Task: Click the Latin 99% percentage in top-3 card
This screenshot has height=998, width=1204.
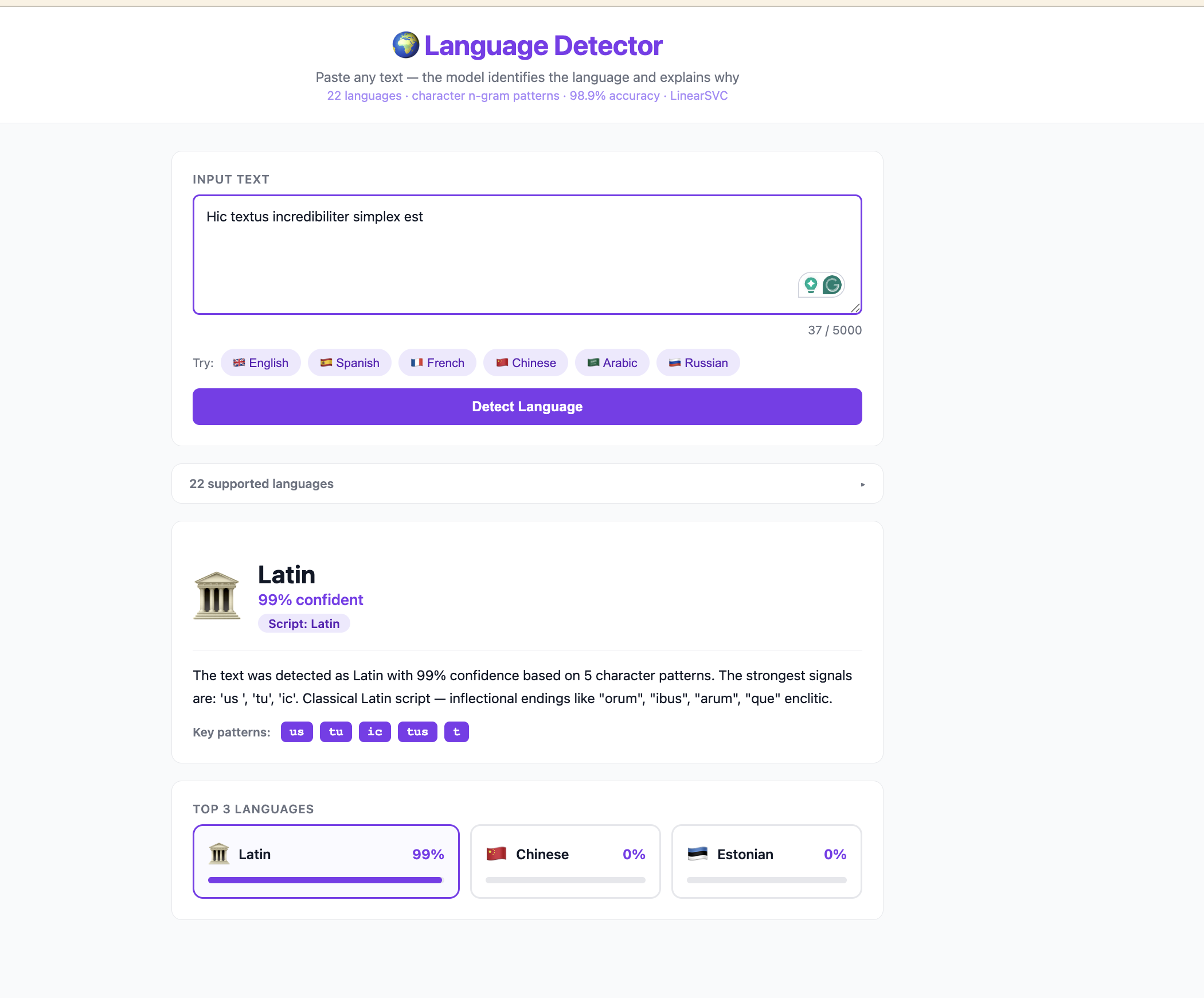Action: pos(428,854)
